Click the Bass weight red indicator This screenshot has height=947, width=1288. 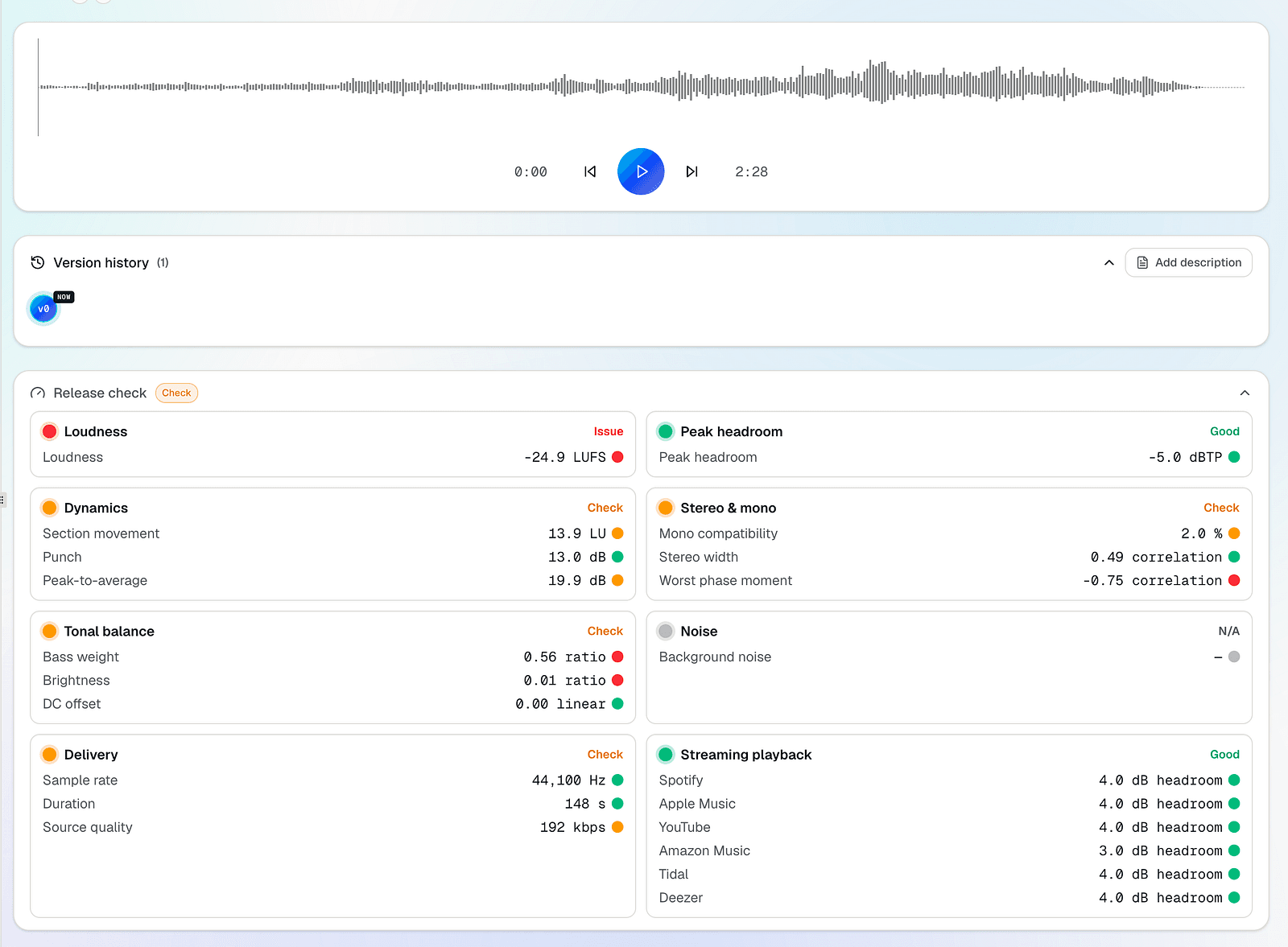pos(617,657)
